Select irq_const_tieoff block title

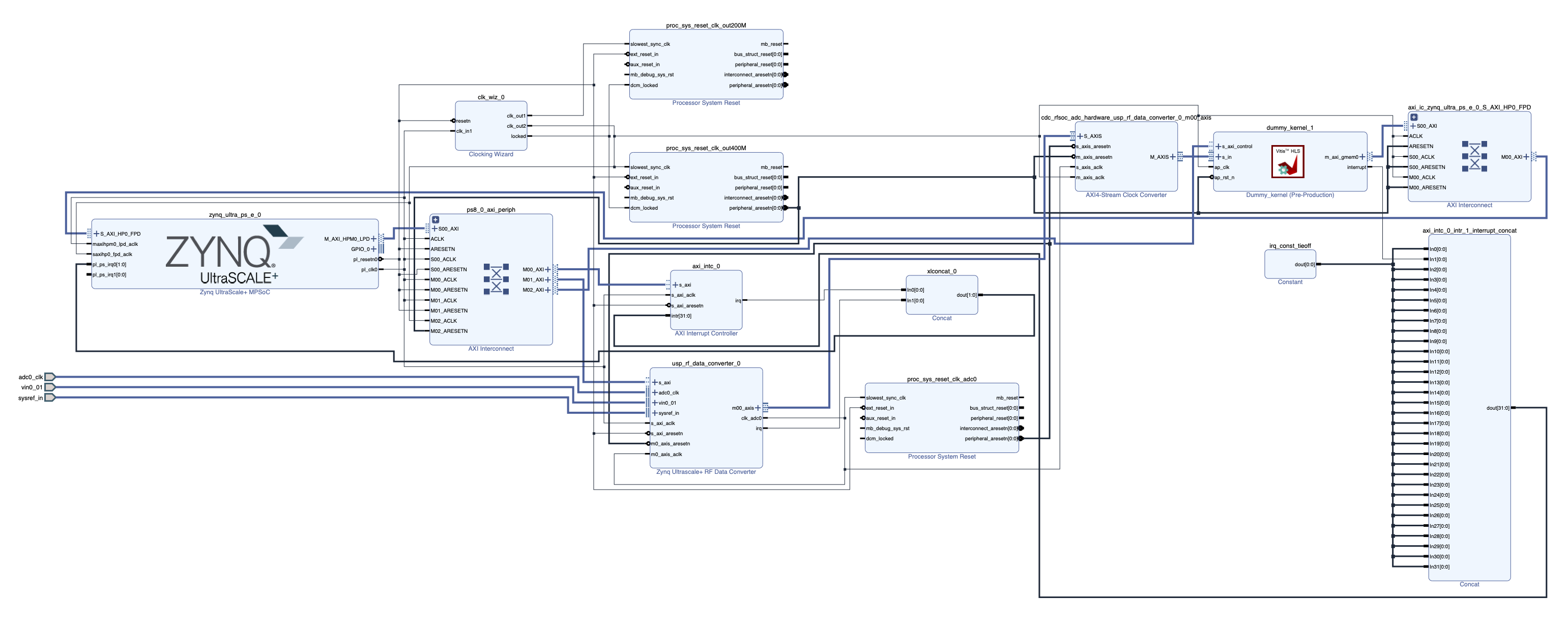pos(1289,245)
